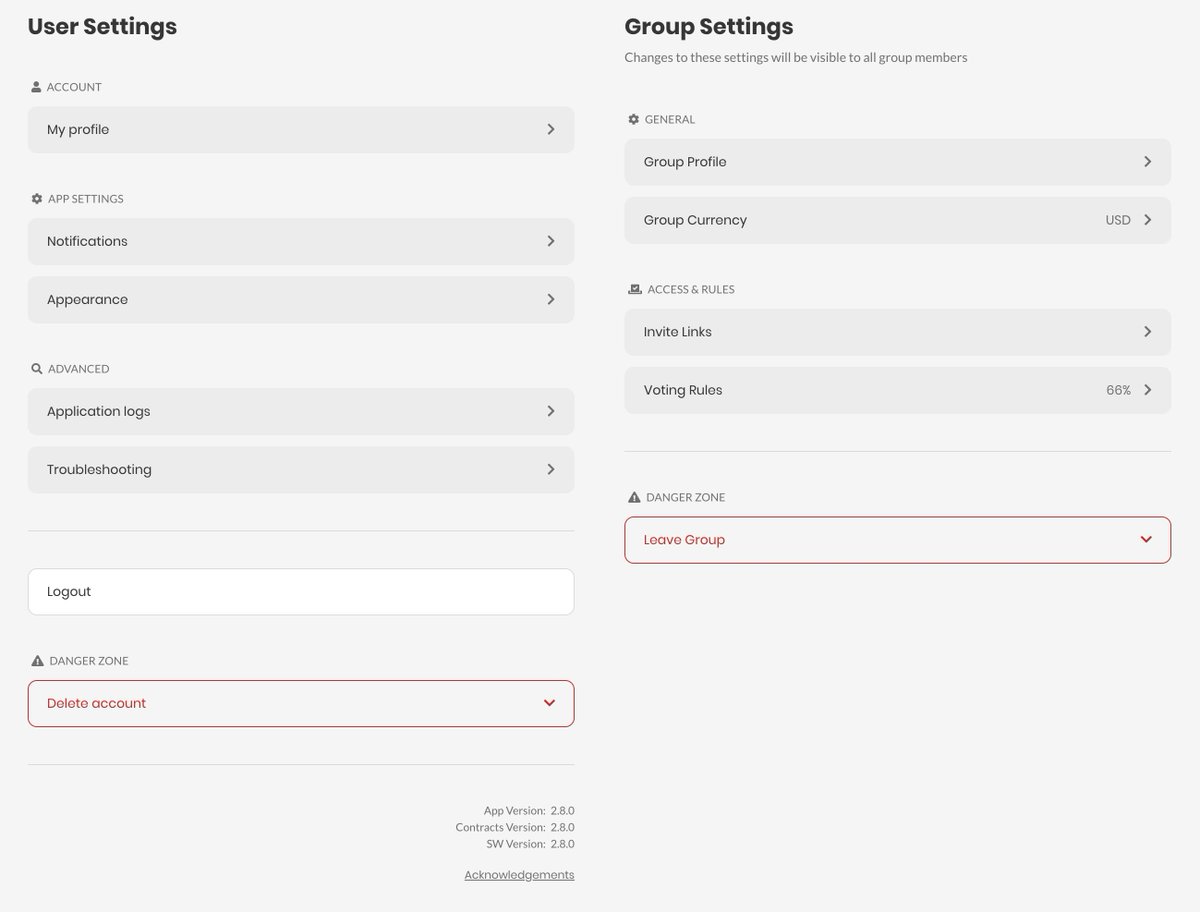Click warning icon in Group Settings DANGER ZONE
Image resolution: width=1200 pixels, height=912 pixels.
tap(634, 497)
